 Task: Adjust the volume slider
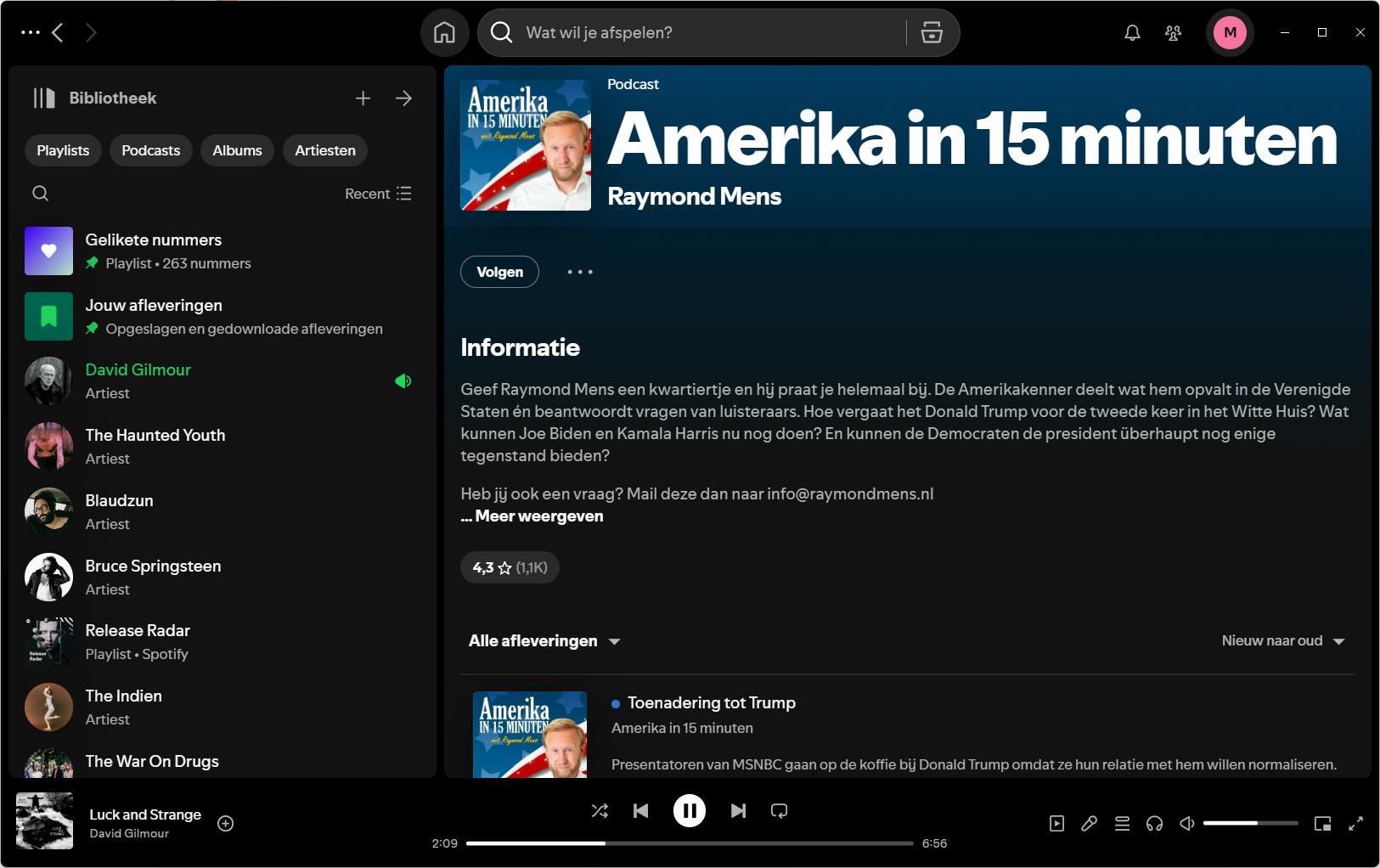point(1251,823)
